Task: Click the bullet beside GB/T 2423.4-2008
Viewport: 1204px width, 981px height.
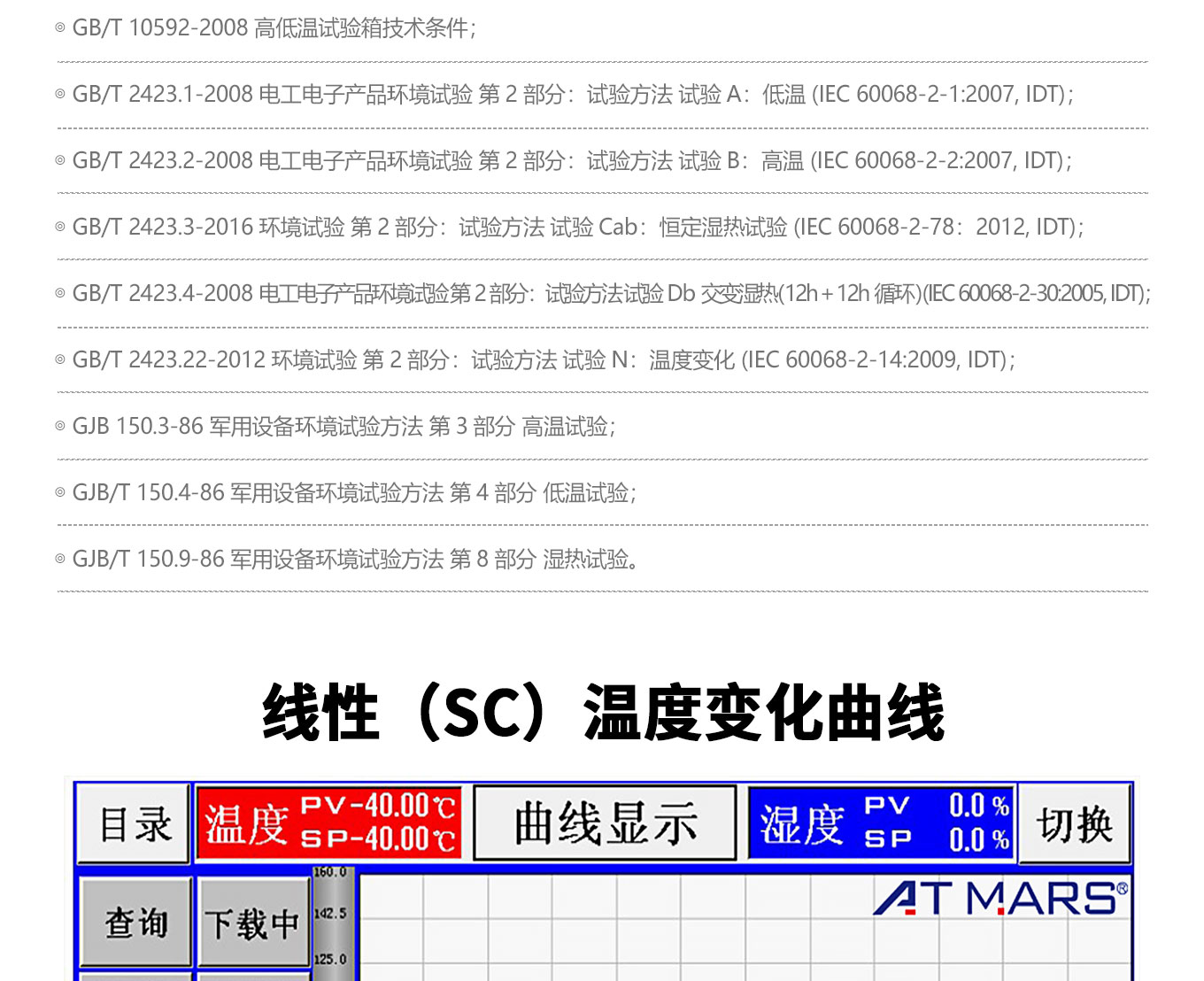Action: [x=60, y=293]
